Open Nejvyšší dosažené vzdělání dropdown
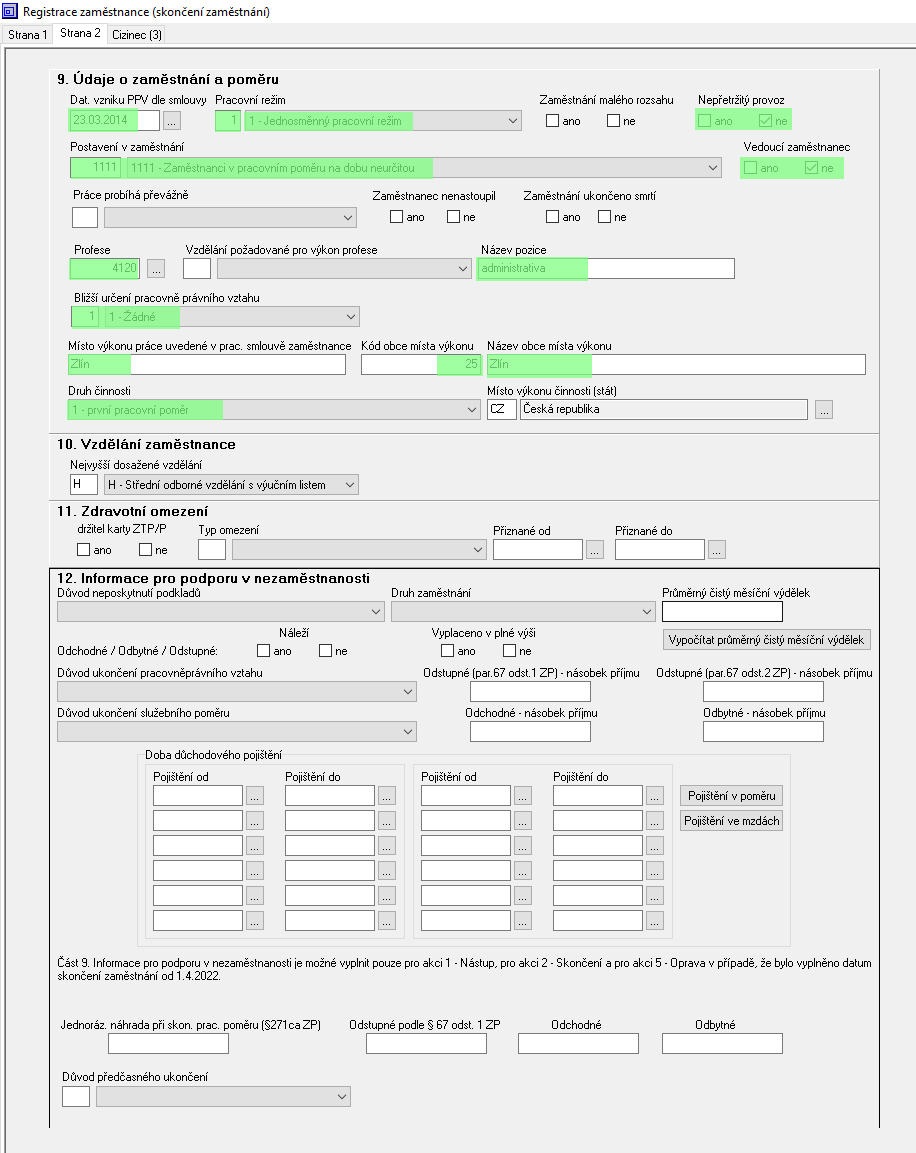916x1153 pixels. click(349, 485)
